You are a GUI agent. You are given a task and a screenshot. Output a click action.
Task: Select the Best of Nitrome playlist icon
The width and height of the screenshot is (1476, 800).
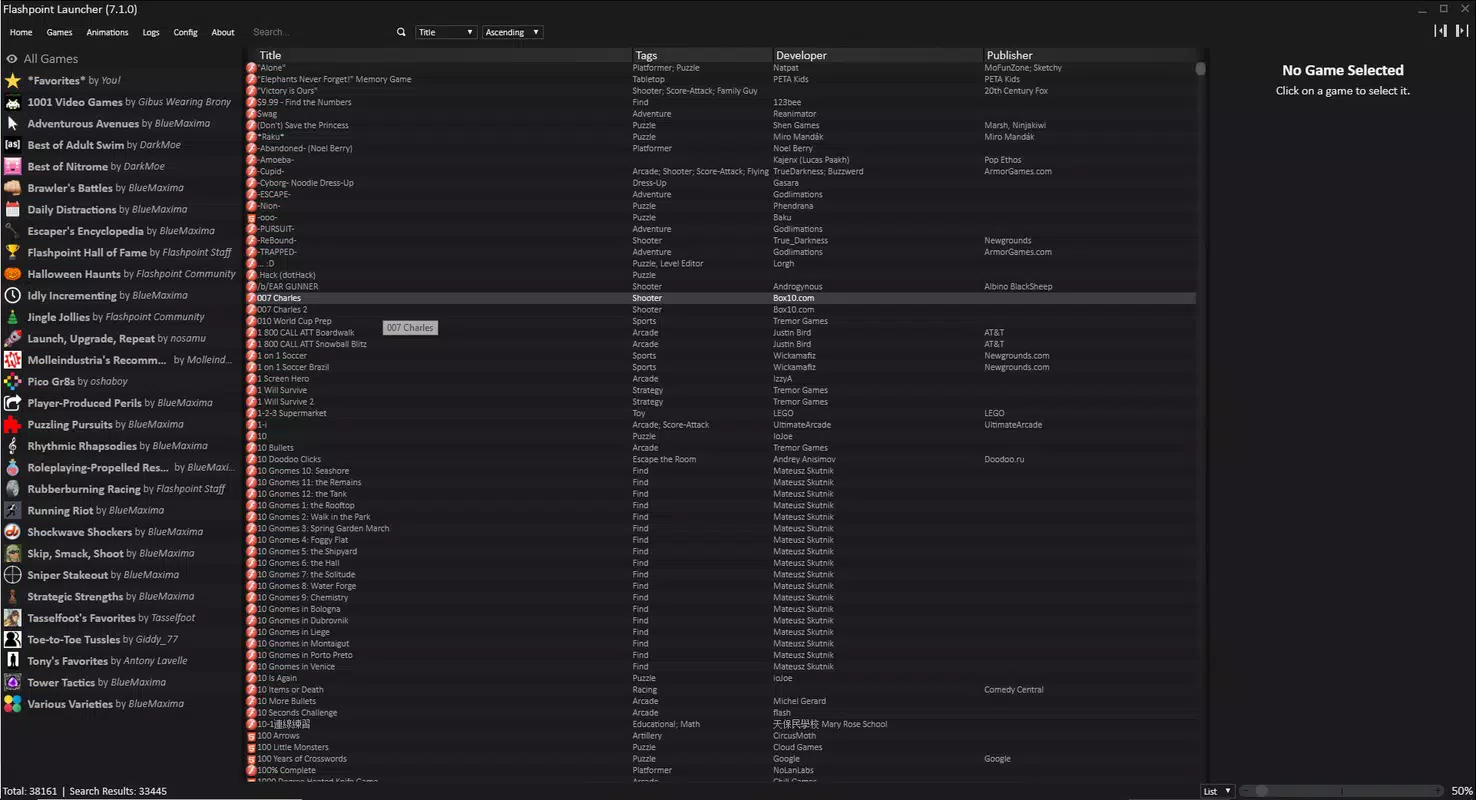tap(12, 166)
